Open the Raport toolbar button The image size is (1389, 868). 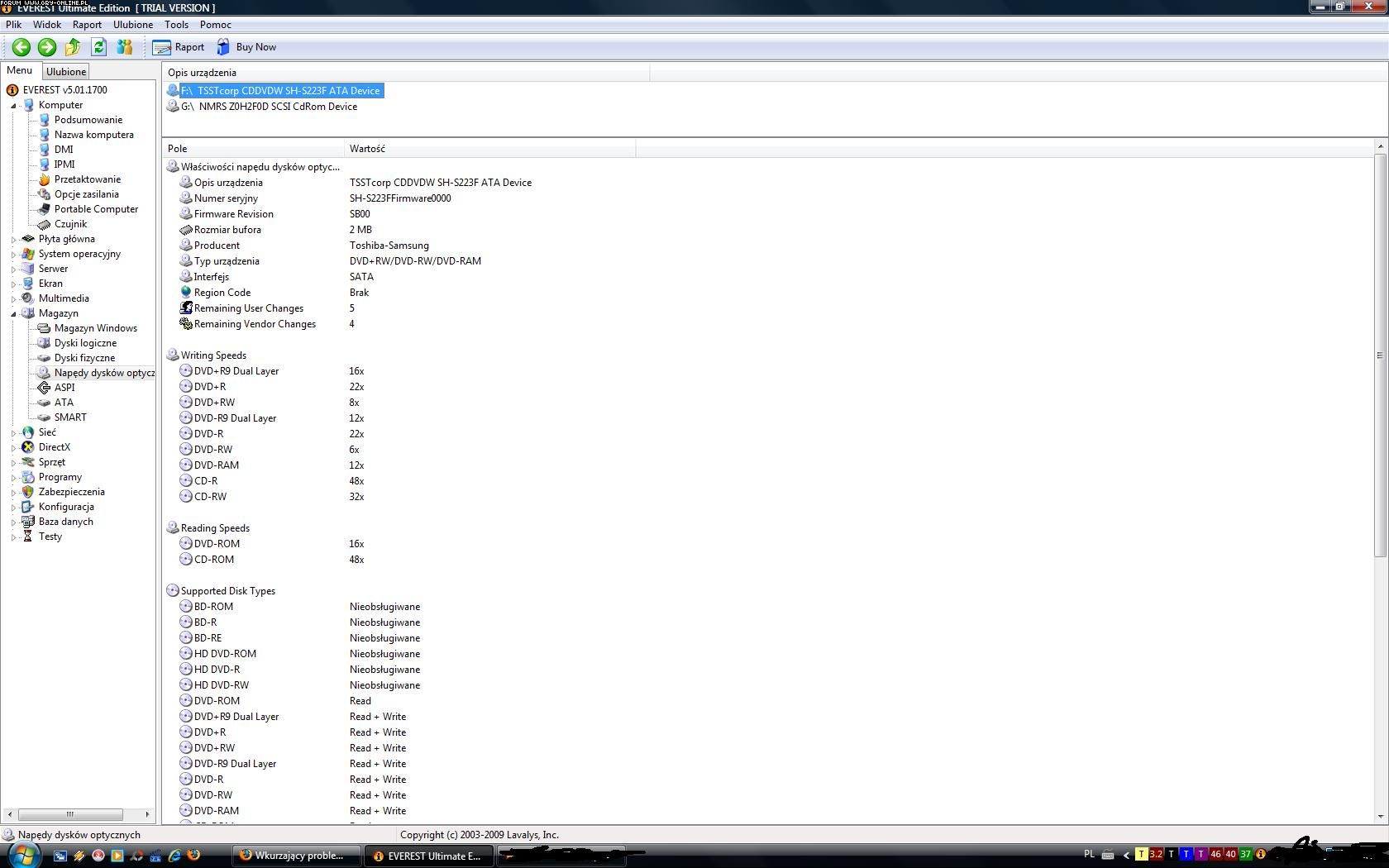click(179, 47)
